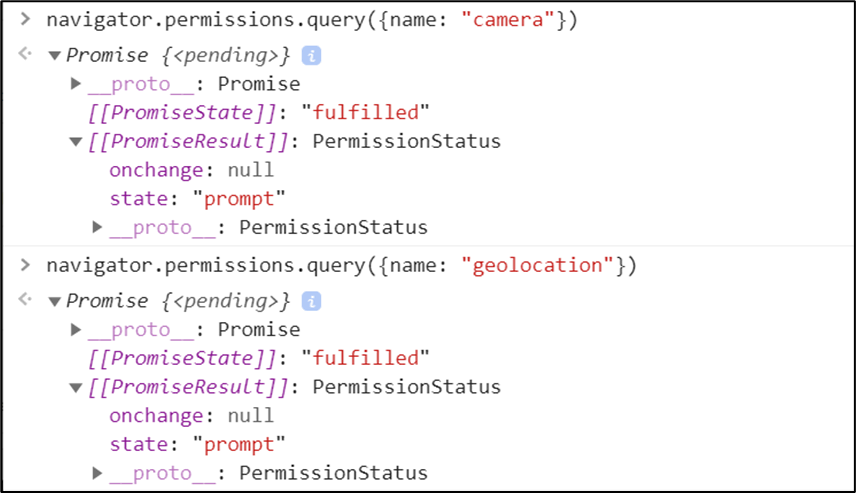Collapse the Promise object in the camera result
The width and height of the screenshot is (856, 493).
pos(55,56)
